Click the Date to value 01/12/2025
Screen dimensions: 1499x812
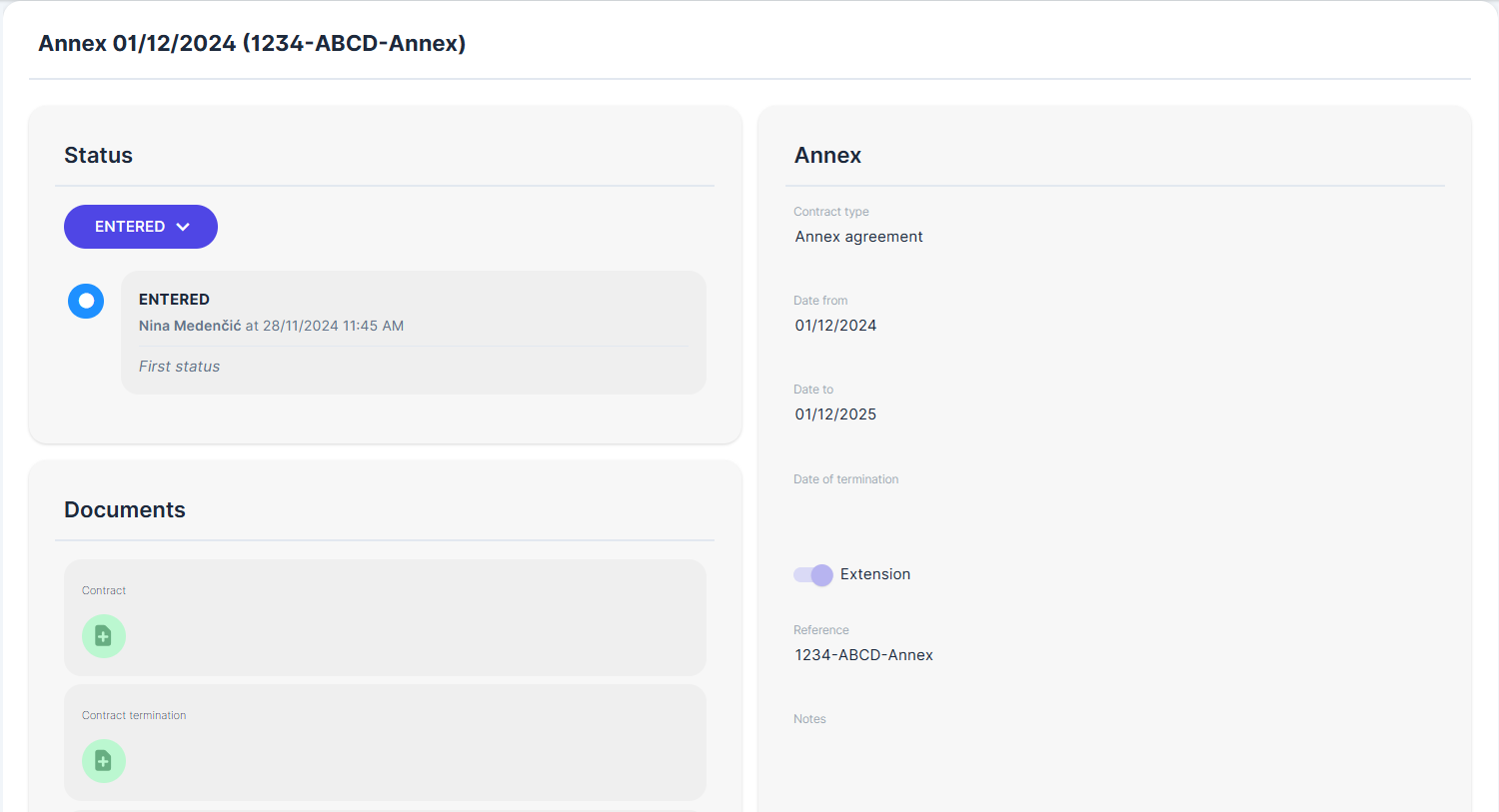coord(835,414)
